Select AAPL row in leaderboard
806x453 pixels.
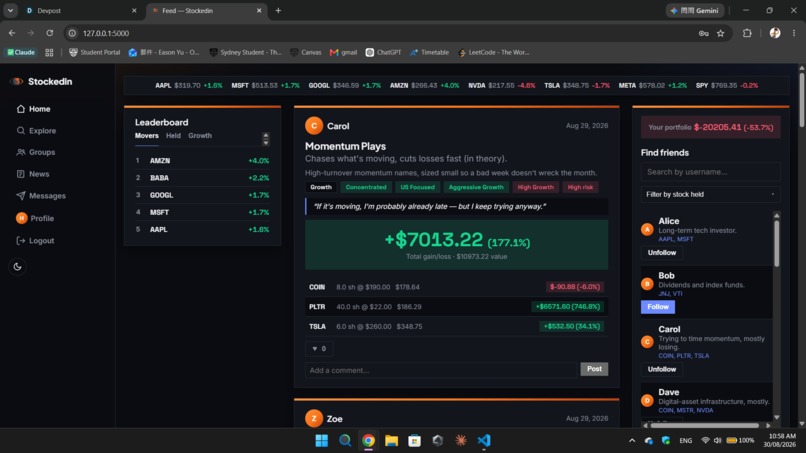pos(203,229)
